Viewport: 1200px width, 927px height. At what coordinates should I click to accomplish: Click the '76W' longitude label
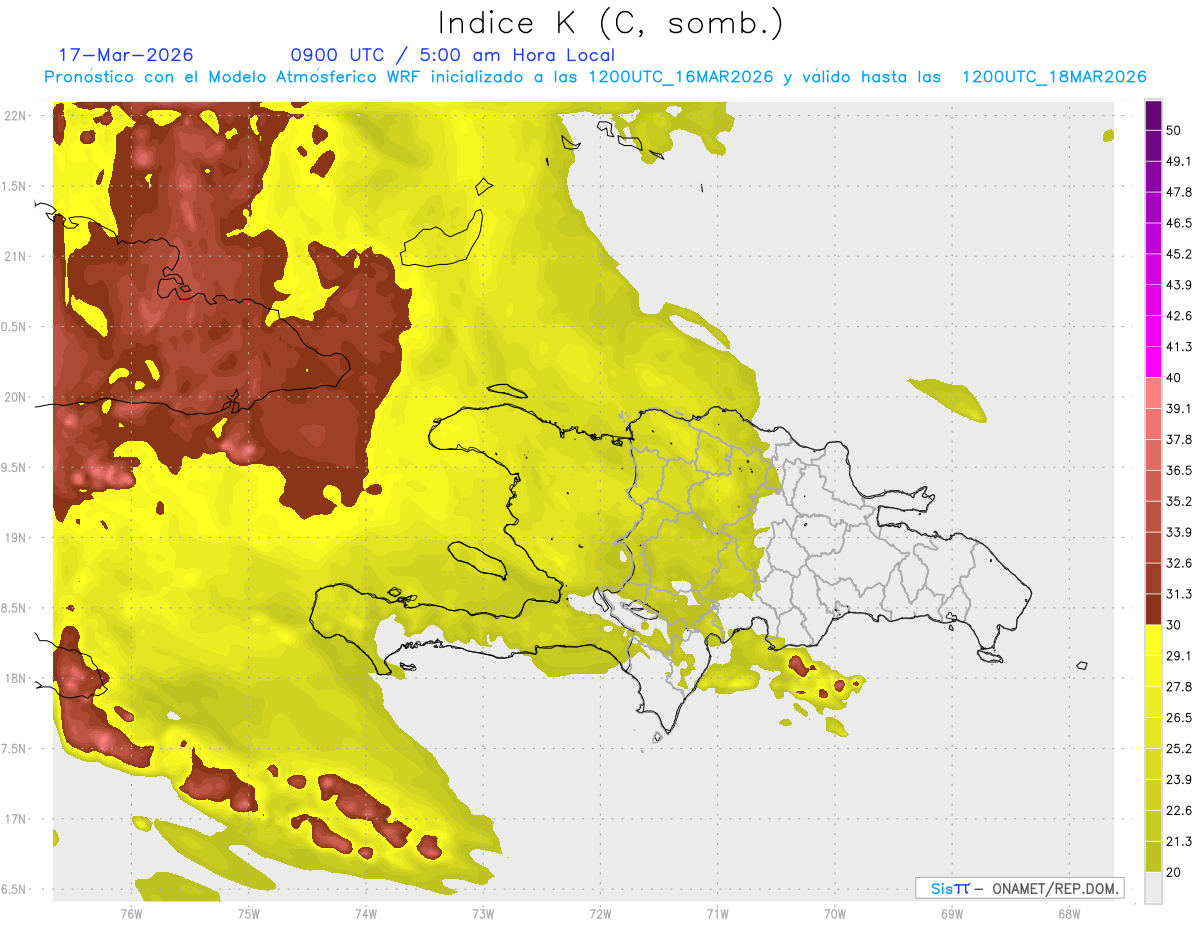tap(131, 913)
